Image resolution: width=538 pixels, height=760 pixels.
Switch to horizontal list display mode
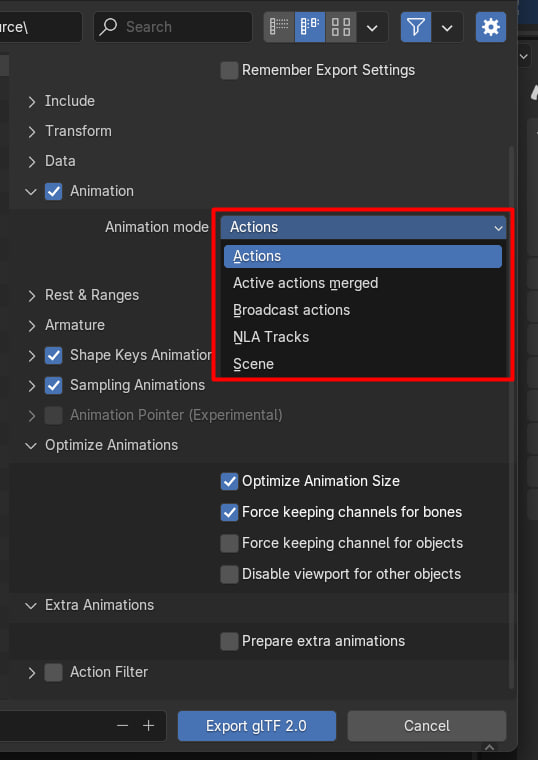[310, 27]
